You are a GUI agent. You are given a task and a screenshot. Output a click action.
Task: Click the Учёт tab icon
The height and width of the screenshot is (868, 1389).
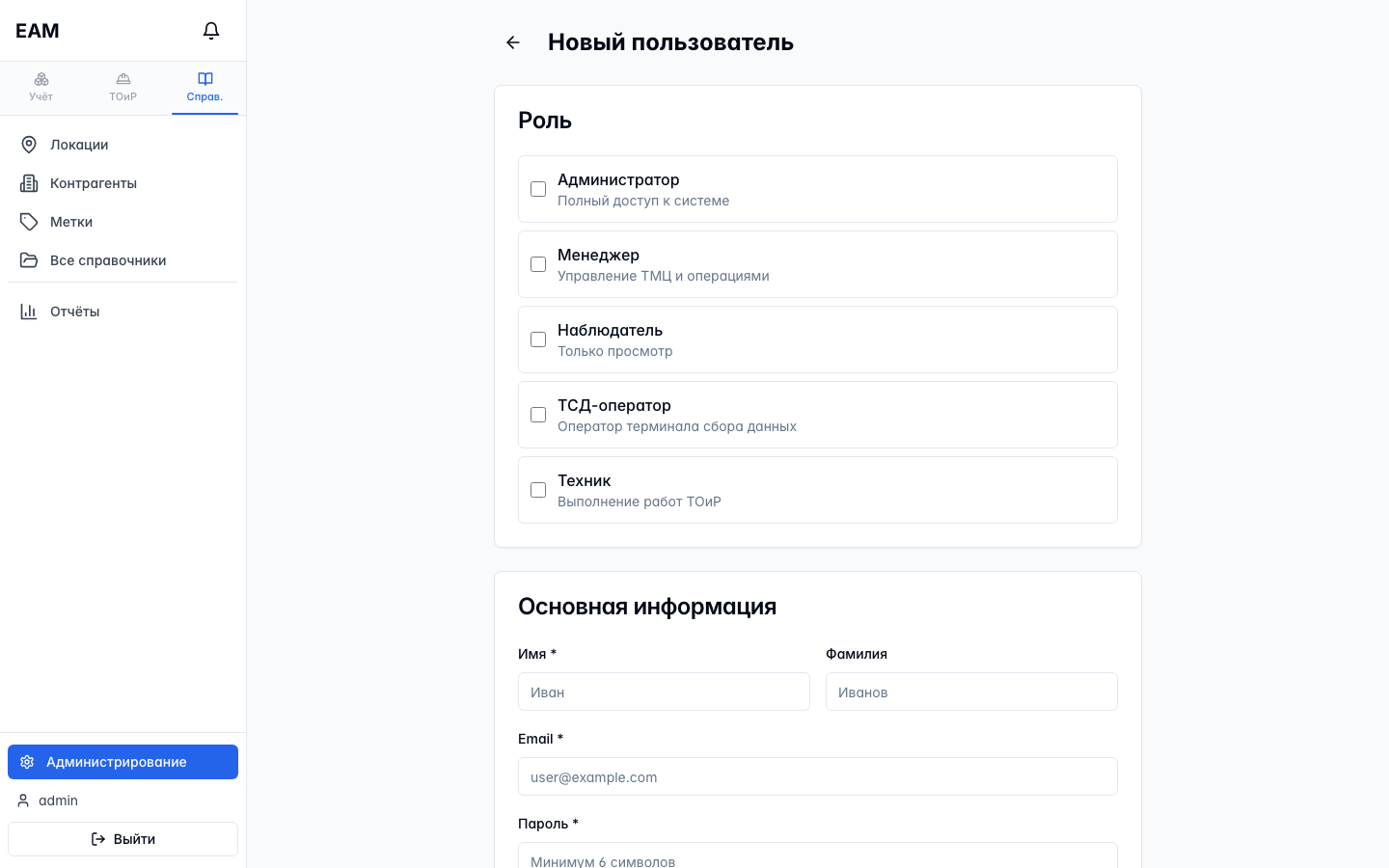(x=41, y=79)
